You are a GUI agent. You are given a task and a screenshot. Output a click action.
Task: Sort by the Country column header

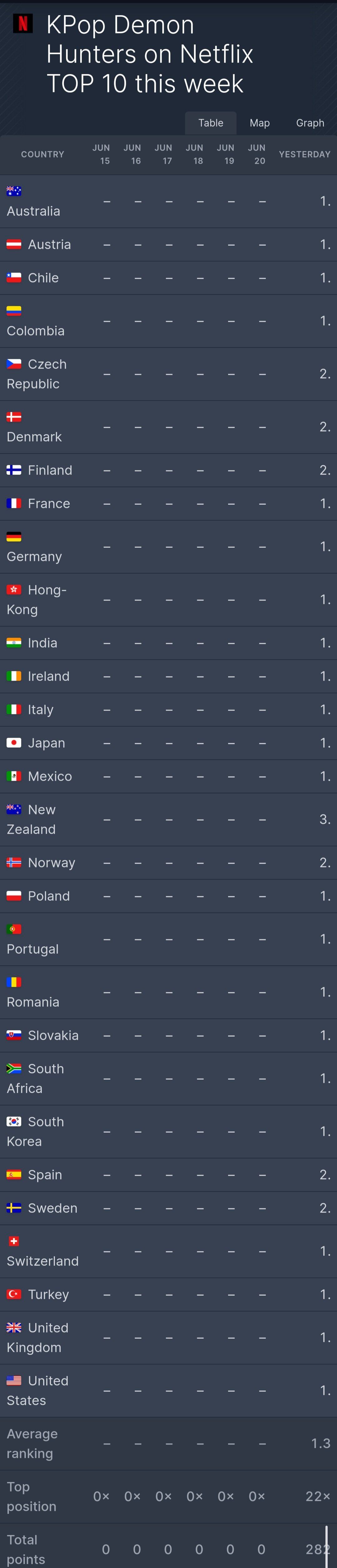click(x=43, y=155)
